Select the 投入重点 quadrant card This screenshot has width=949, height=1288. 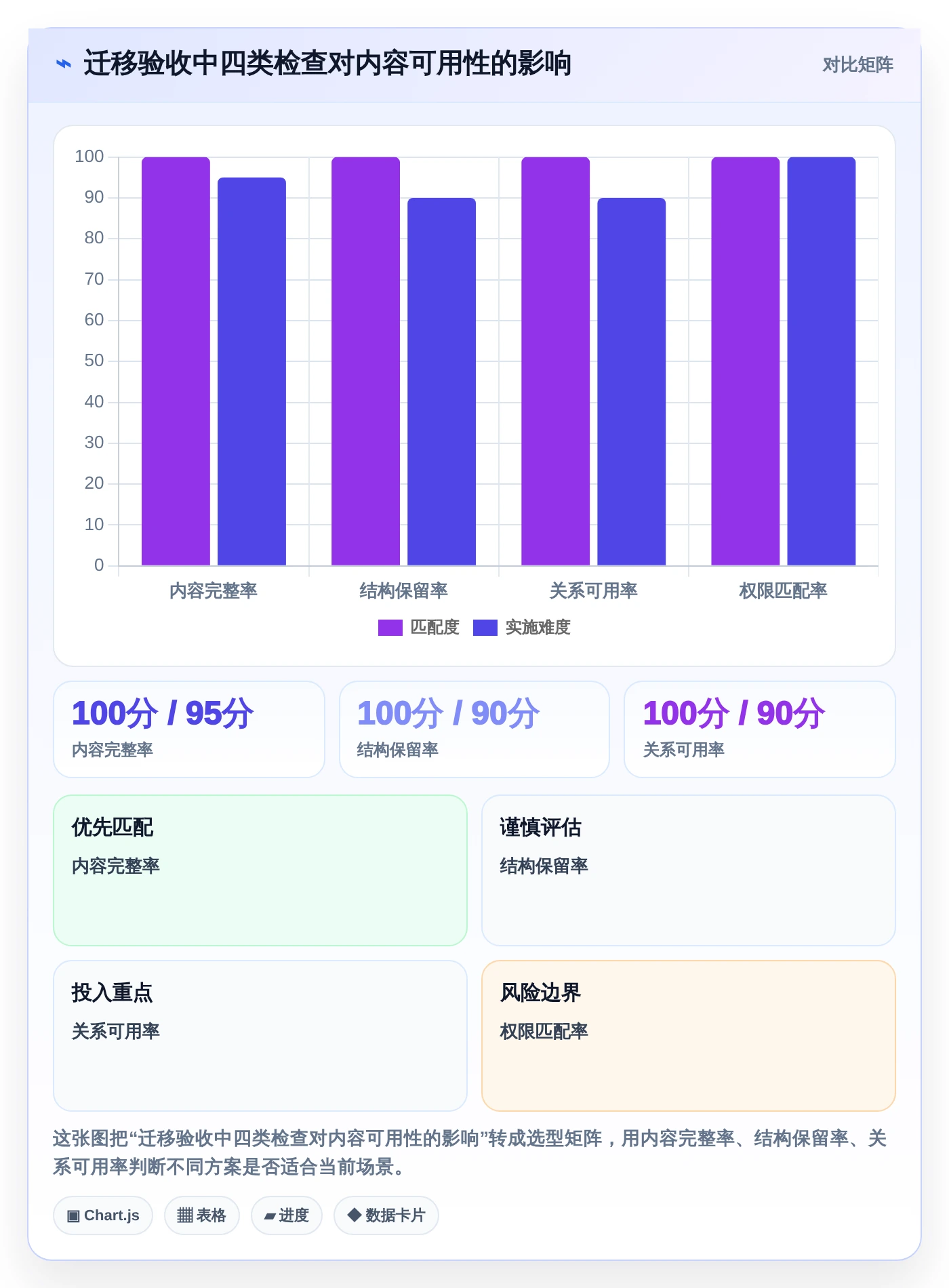(260, 1036)
